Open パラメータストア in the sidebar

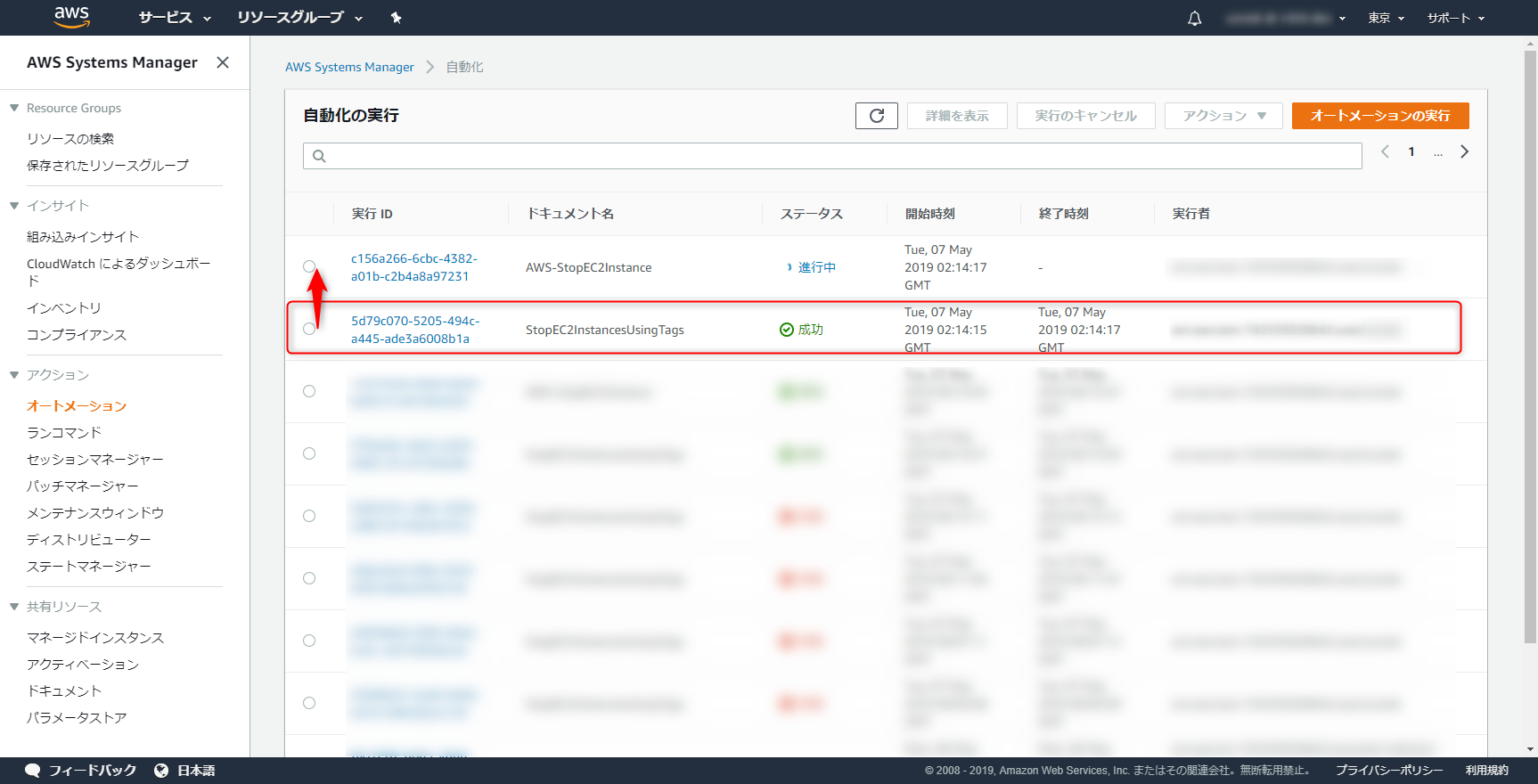click(x=77, y=718)
